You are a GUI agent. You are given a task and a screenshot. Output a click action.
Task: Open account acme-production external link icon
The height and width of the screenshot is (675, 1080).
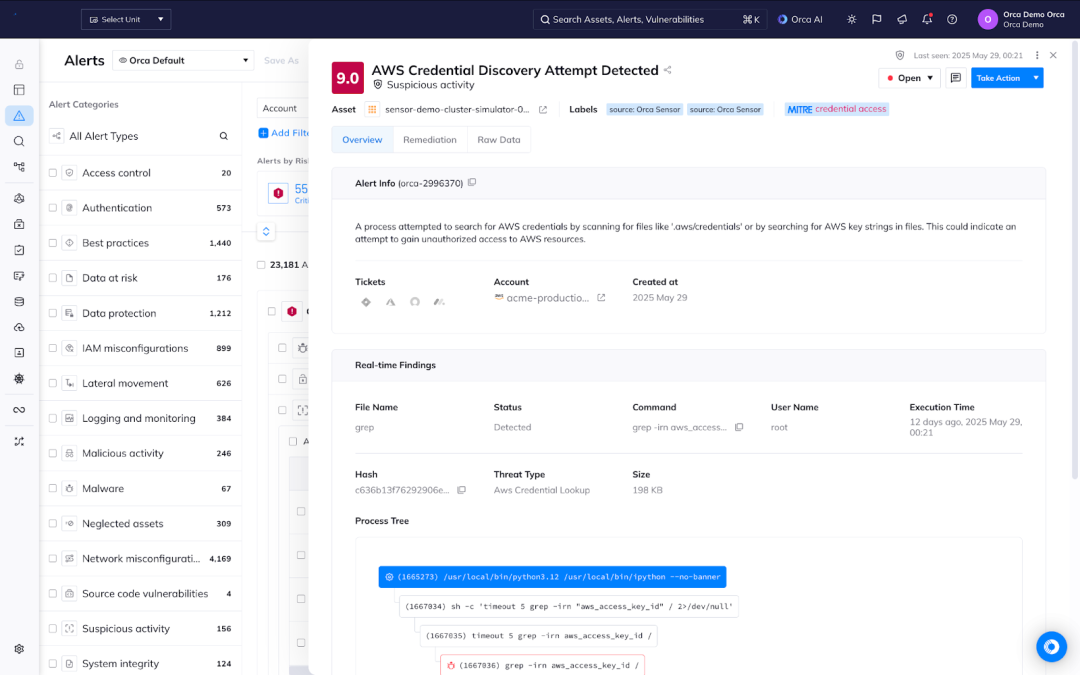point(601,298)
